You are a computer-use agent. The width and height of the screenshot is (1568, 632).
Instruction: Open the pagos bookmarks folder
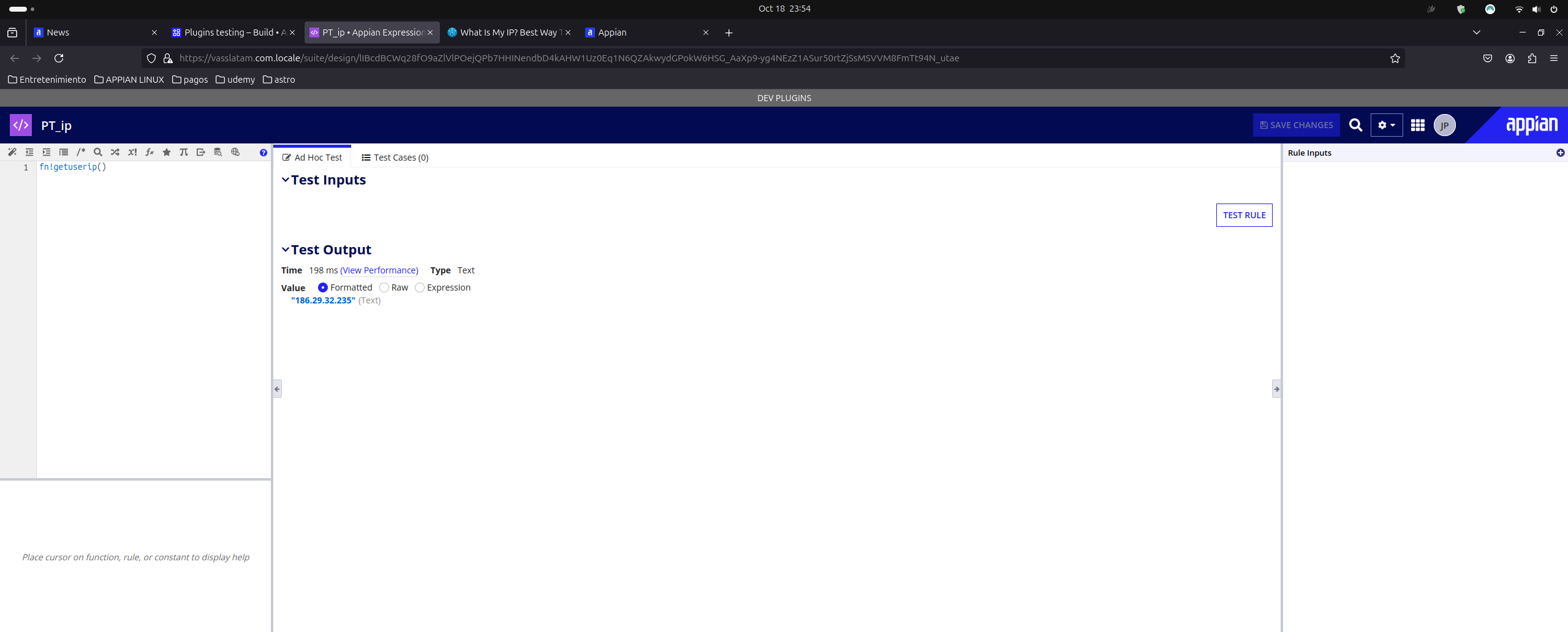coord(190,80)
